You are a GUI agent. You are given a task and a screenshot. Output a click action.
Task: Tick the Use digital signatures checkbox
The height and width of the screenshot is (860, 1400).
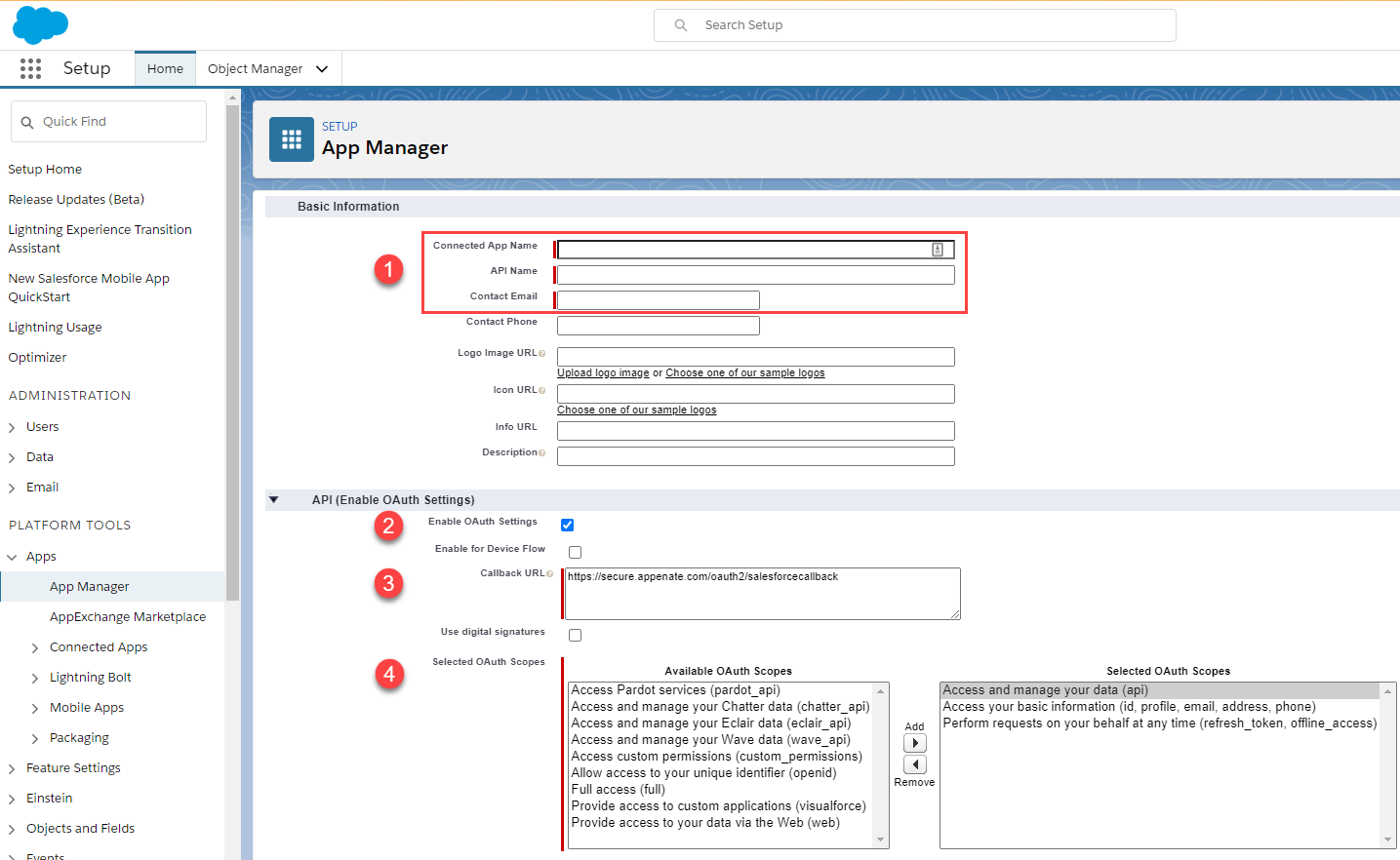[x=575, y=635]
